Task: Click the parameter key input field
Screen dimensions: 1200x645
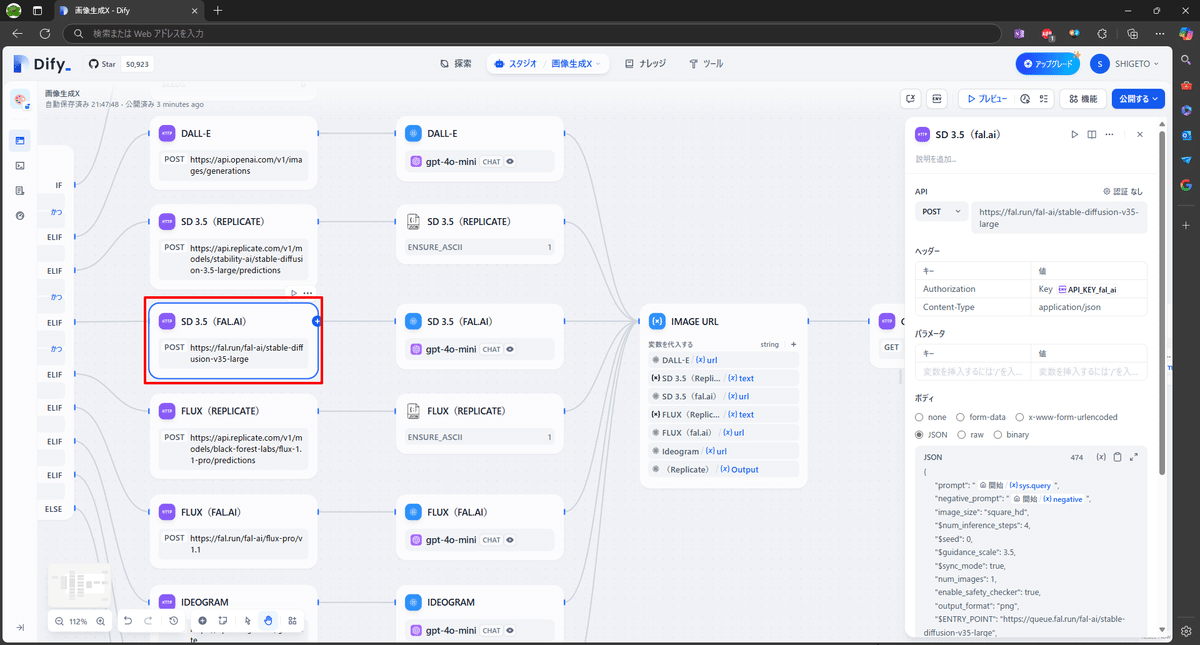Action: click(x=973, y=372)
